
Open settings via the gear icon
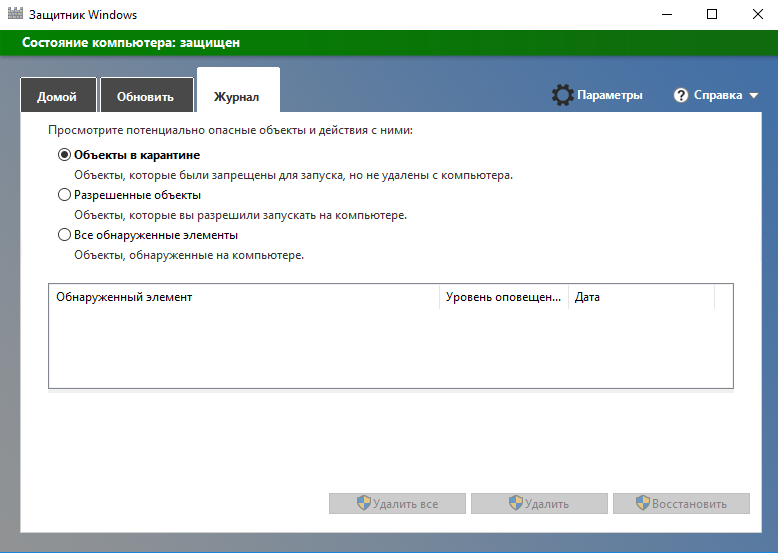tap(563, 95)
